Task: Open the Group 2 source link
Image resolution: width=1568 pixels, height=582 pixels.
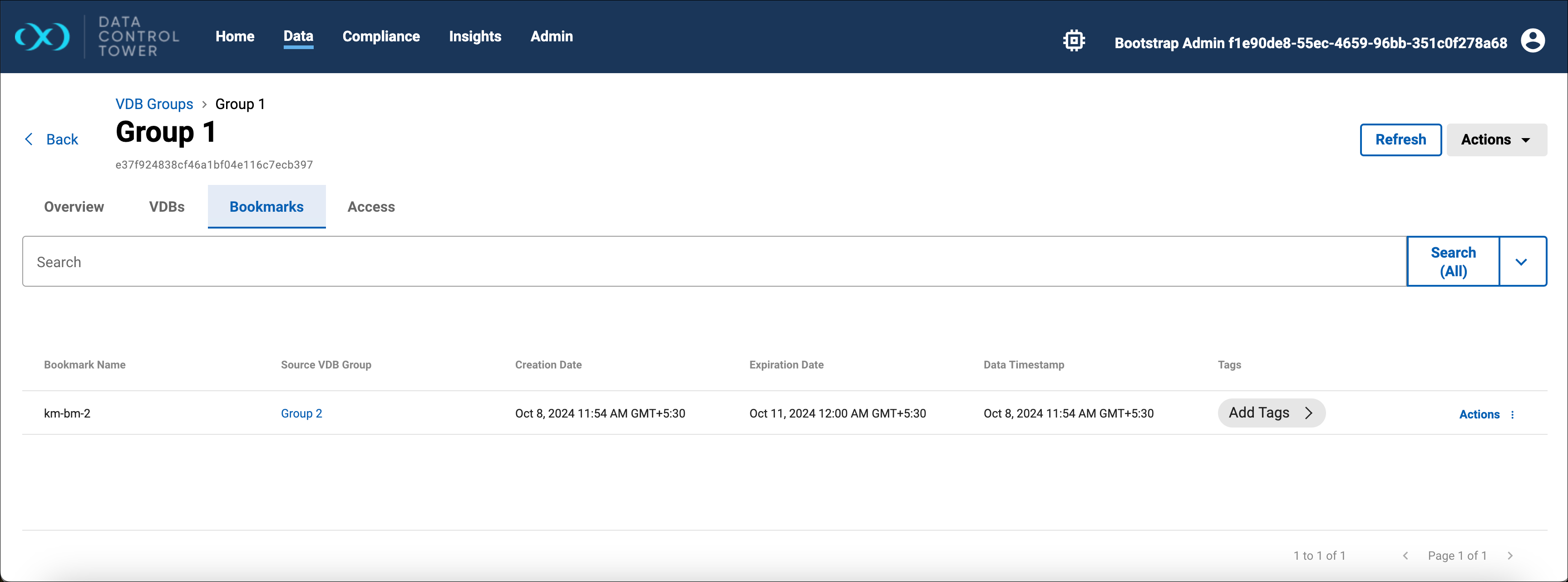Action: 301,413
